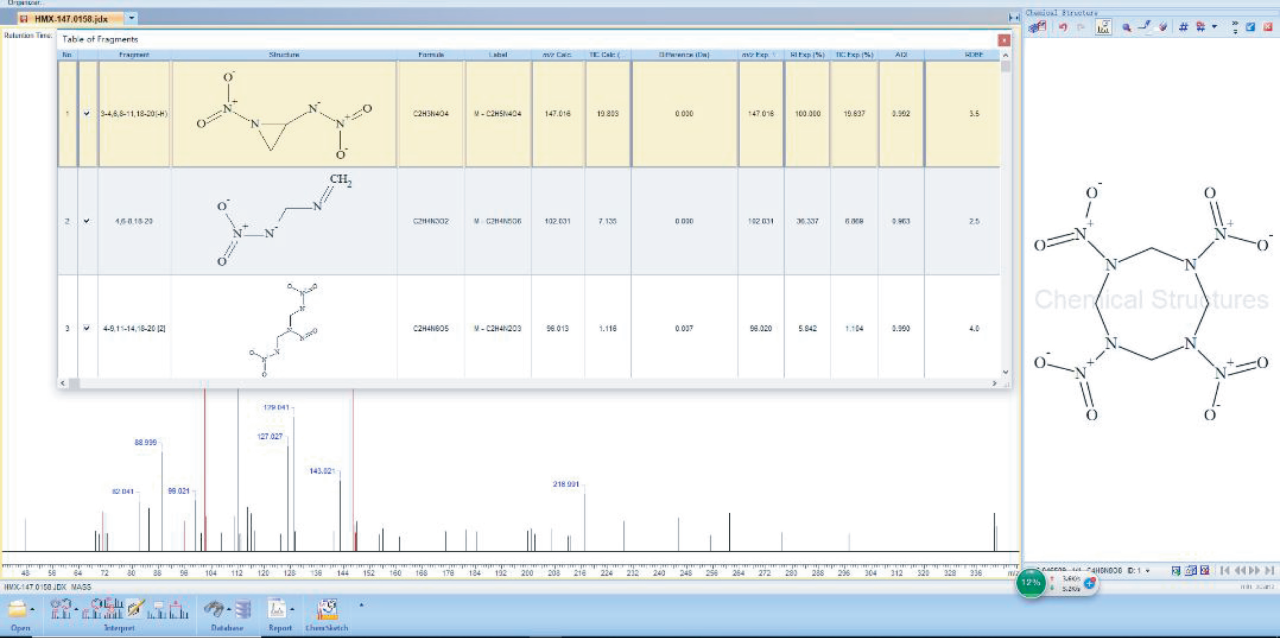Toggle the checkbox for fragment row 2

[87, 221]
